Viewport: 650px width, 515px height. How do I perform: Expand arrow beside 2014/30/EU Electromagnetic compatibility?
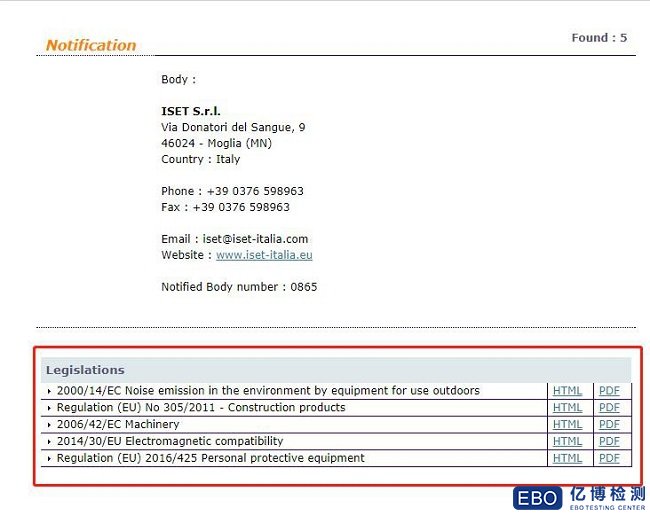[x=49, y=442]
